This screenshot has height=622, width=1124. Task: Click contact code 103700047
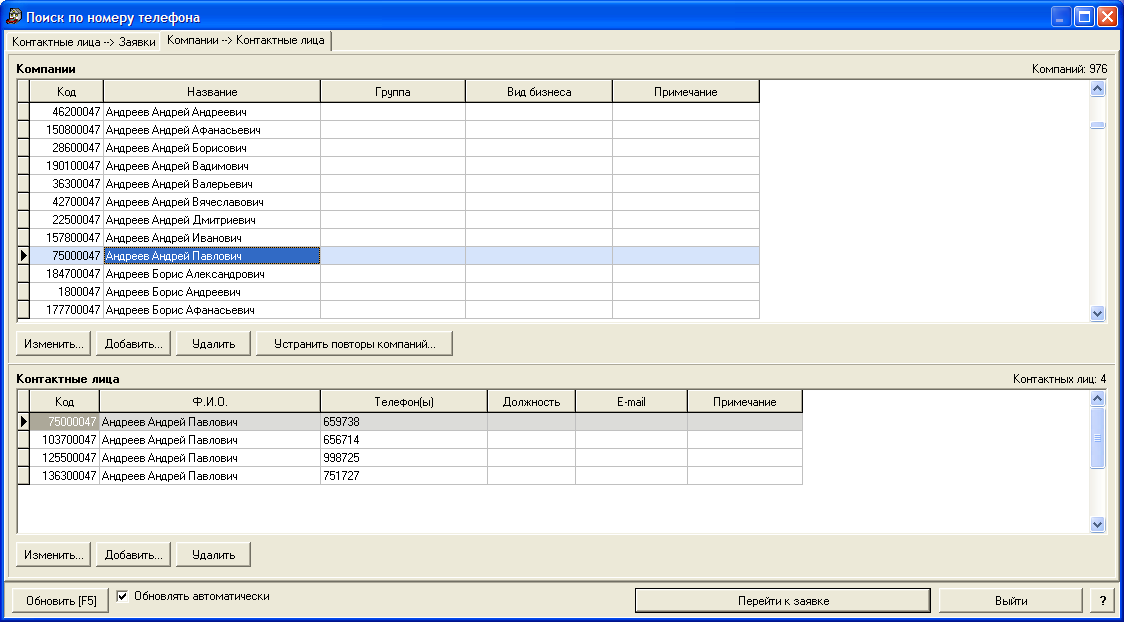point(65,440)
